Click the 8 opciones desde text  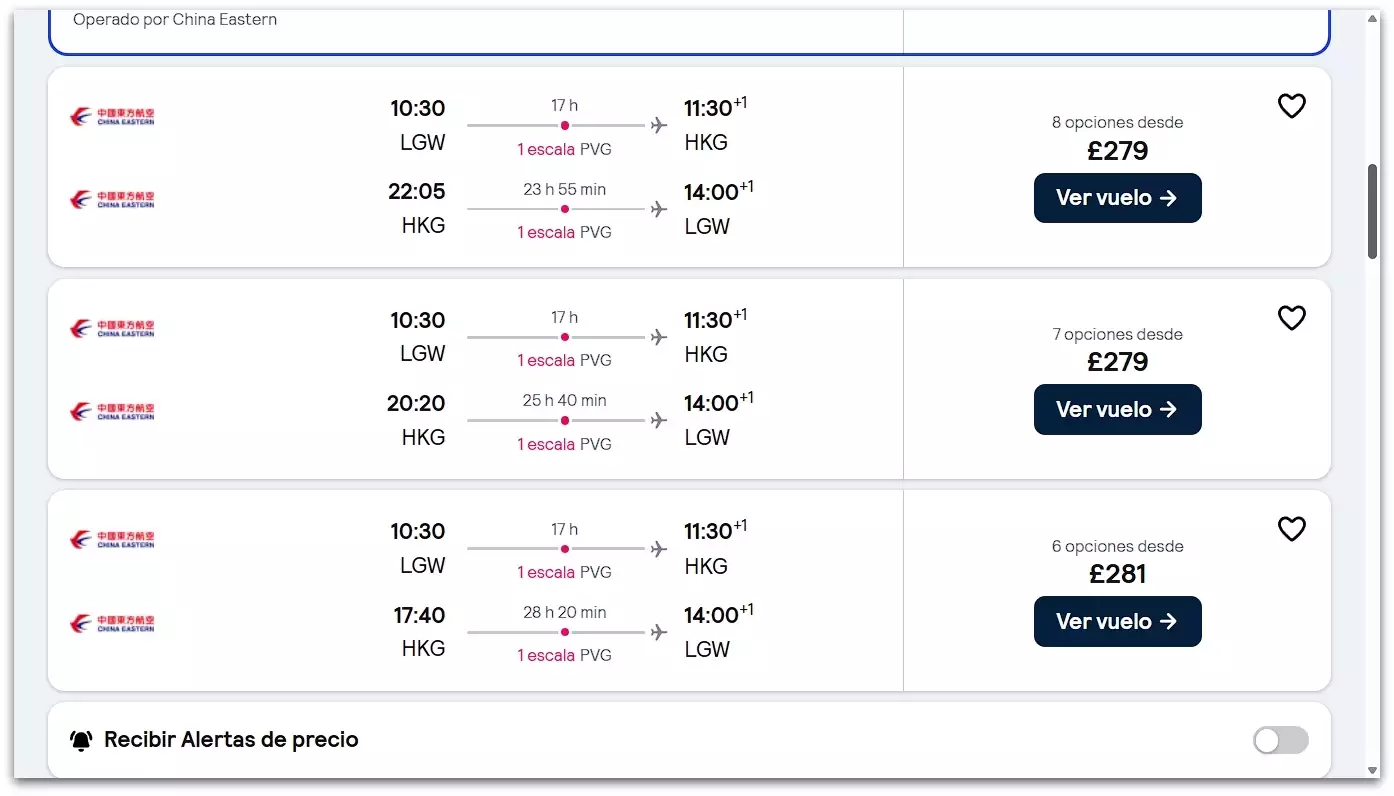point(1117,123)
